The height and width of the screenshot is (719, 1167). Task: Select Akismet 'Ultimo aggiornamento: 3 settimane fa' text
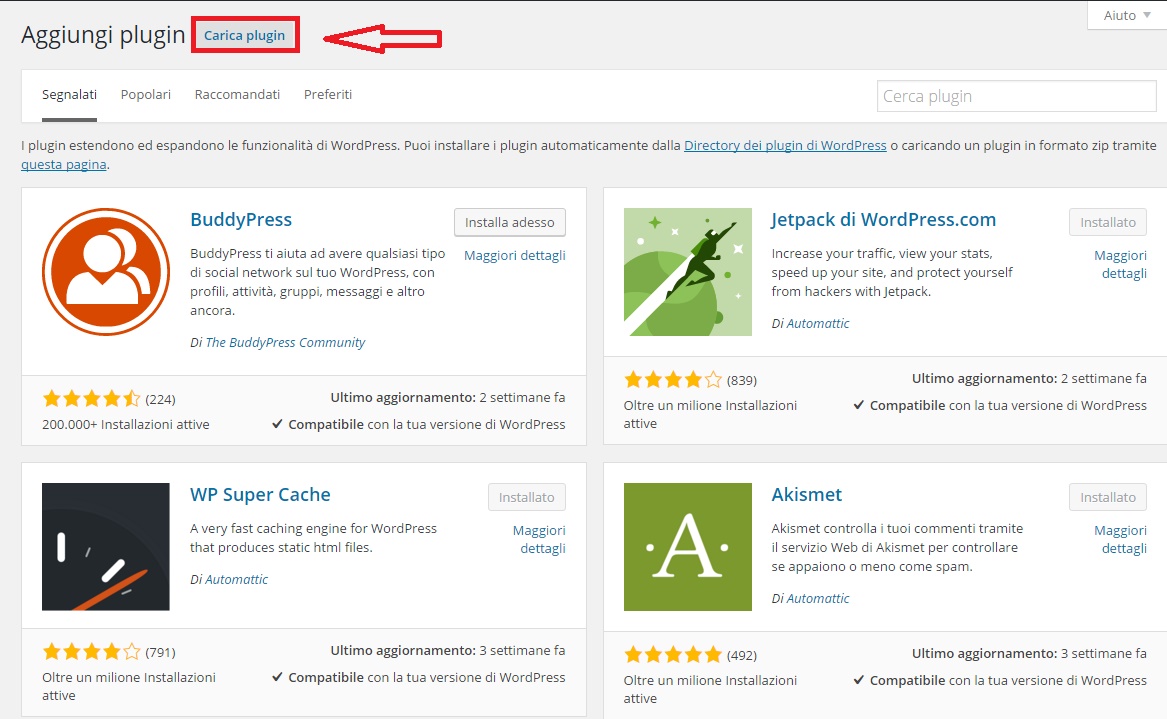pos(1029,654)
